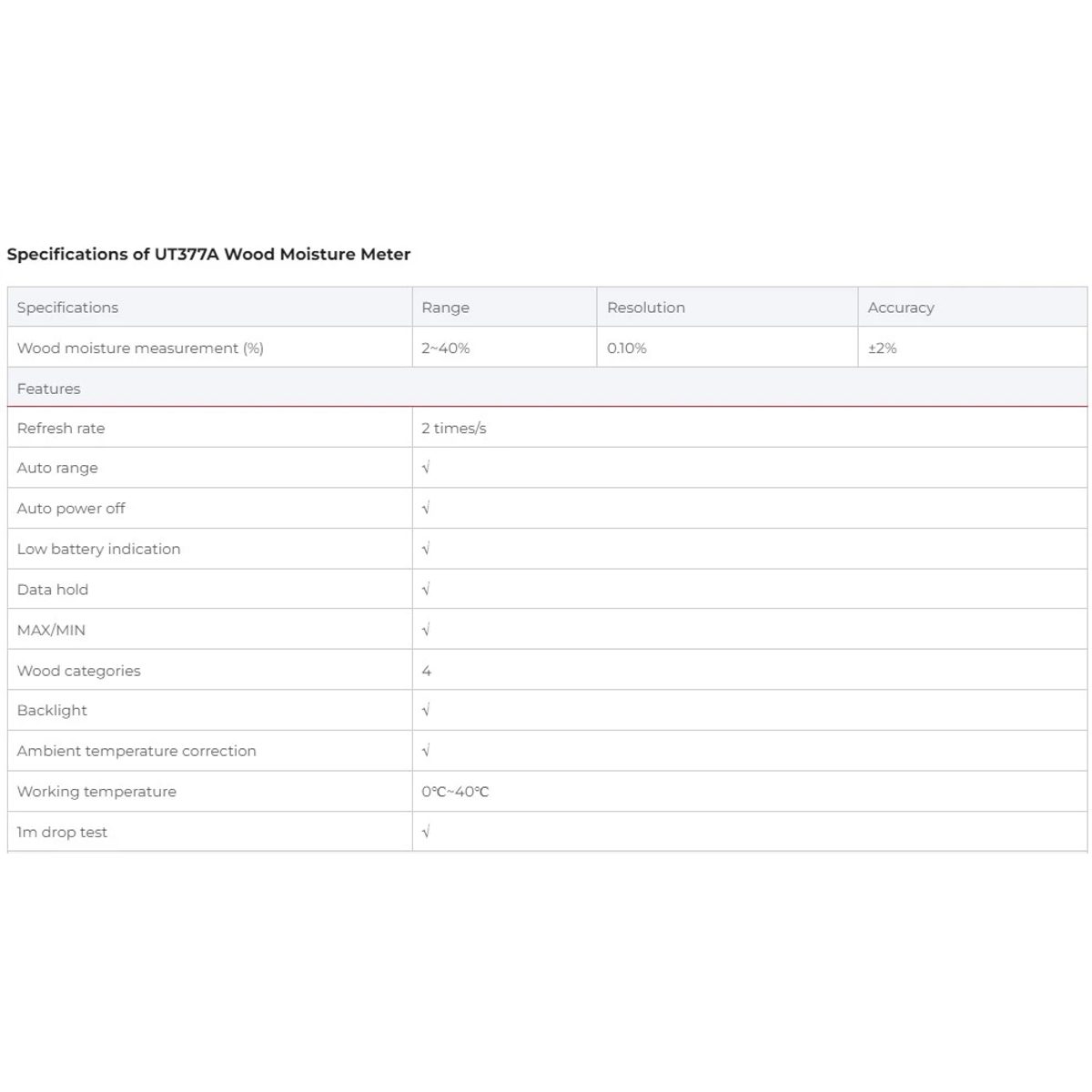Click the Specifications of UT377A heading
The image size is (1092, 1092).
[x=208, y=255]
